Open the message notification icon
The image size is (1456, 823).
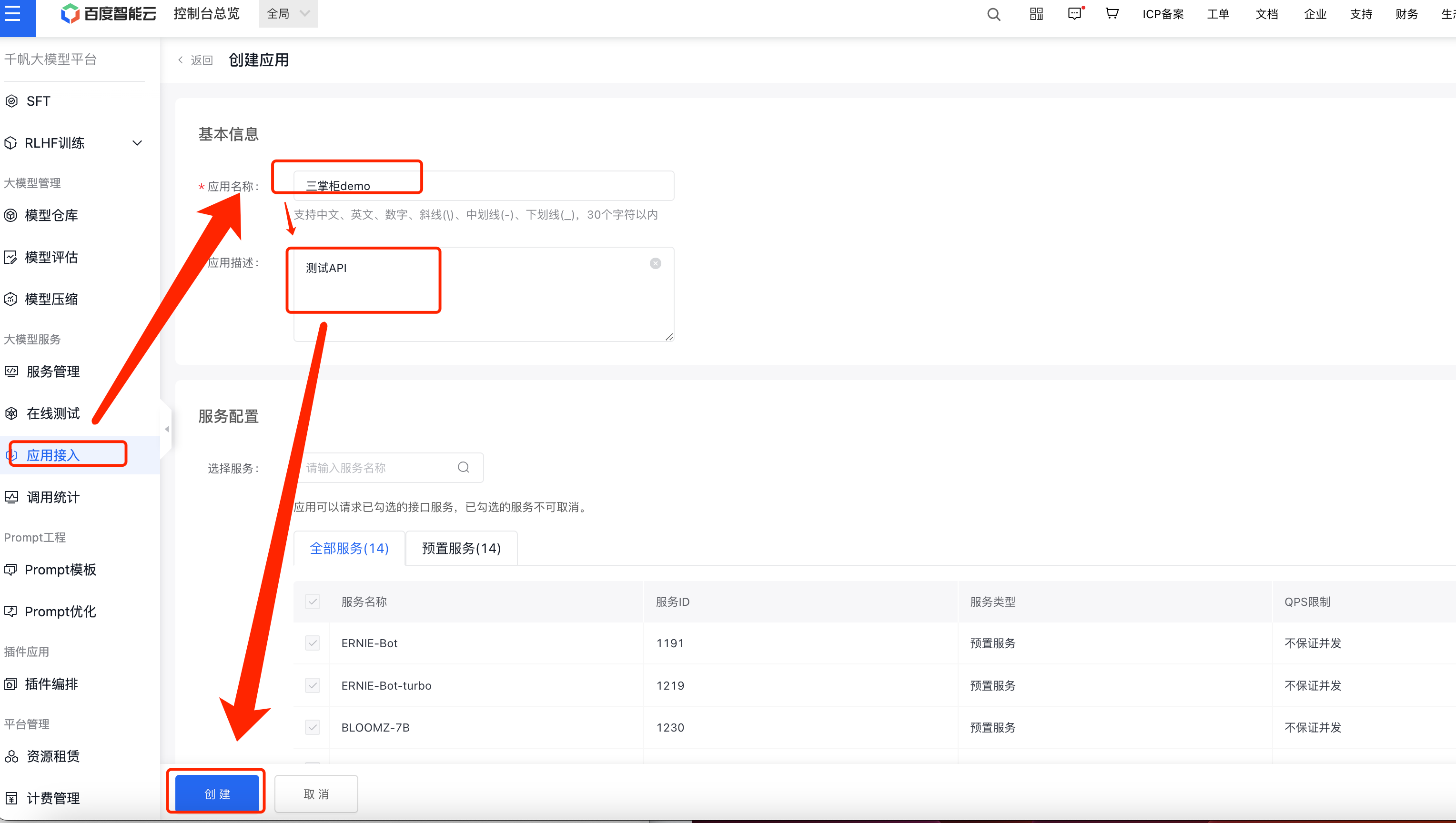[1074, 13]
